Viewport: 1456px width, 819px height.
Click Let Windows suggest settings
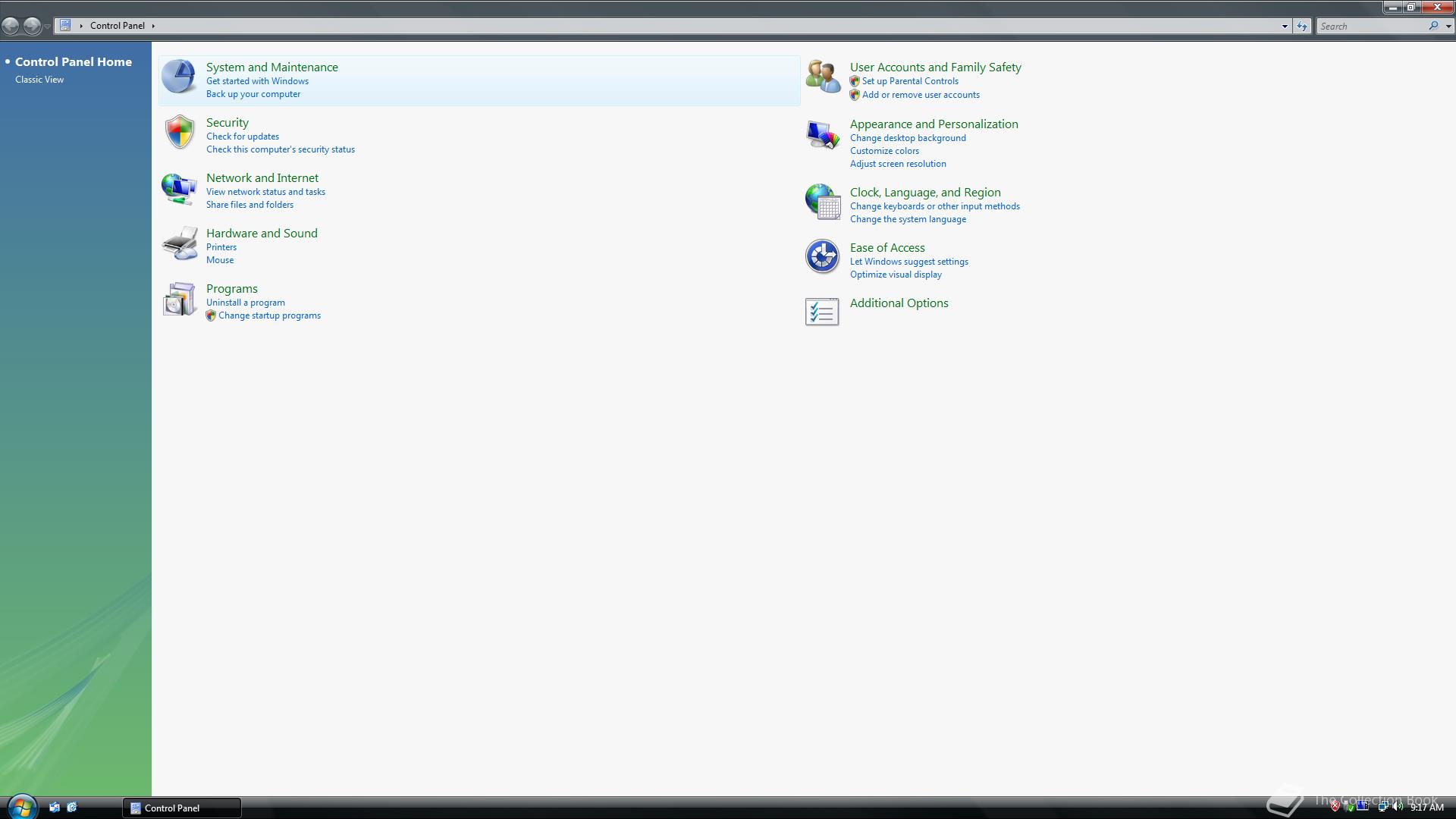pyautogui.click(x=909, y=262)
